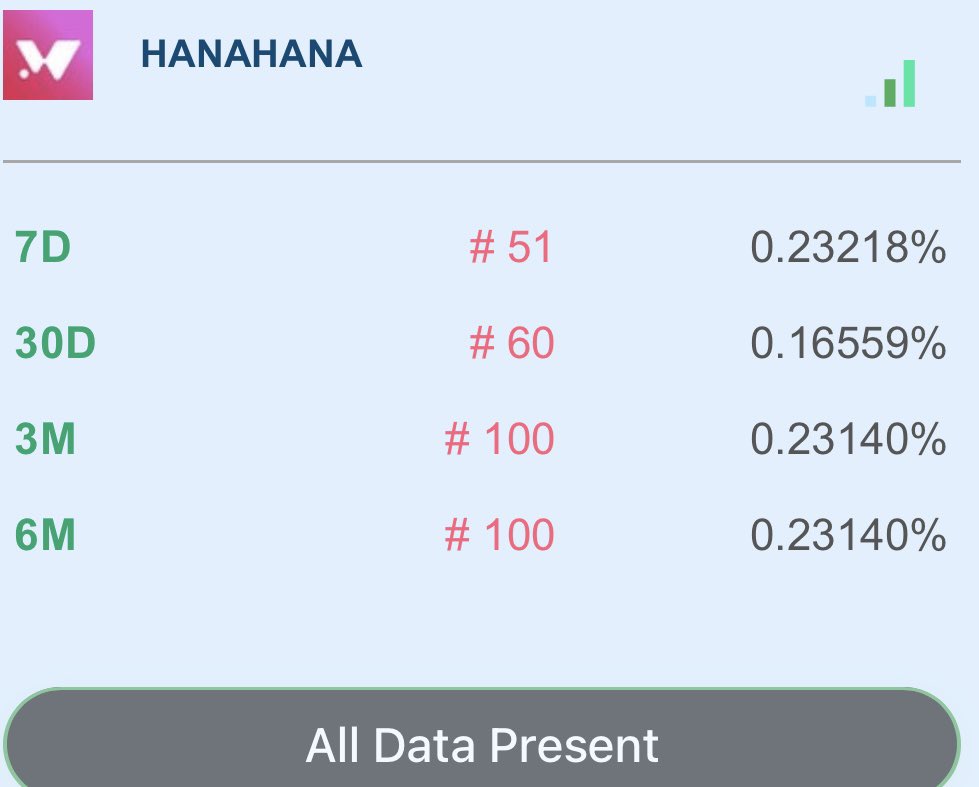
Task: Open the HANAHANA app logo icon
Action: pos(48,55)
